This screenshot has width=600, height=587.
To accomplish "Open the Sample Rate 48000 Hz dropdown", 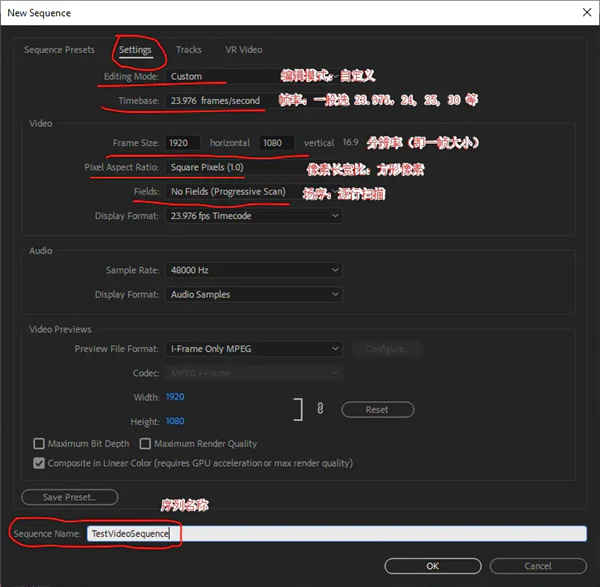I will tap(254, 270).
